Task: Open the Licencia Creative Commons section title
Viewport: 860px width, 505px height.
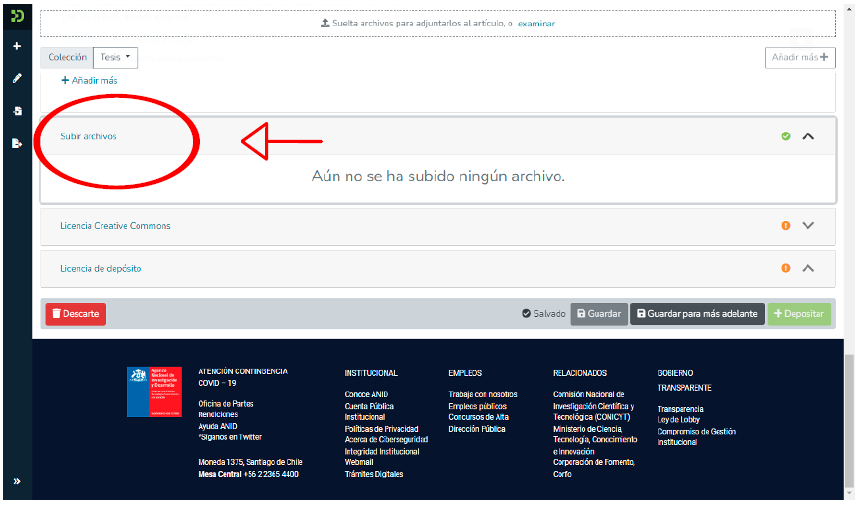Action: [115, 225]
